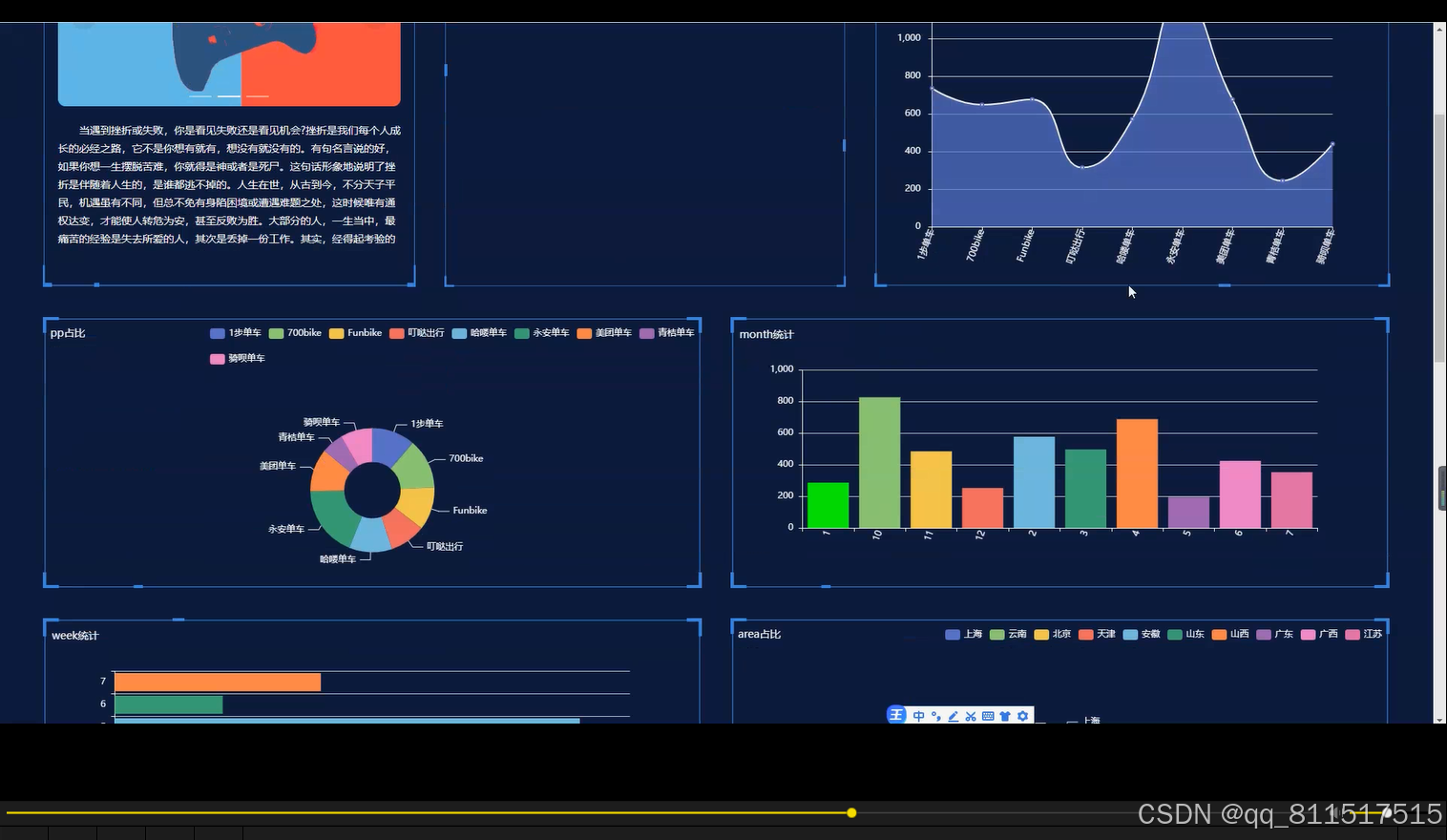
Task: Click the week统计 chart title
Action: (x=75, y=636)
